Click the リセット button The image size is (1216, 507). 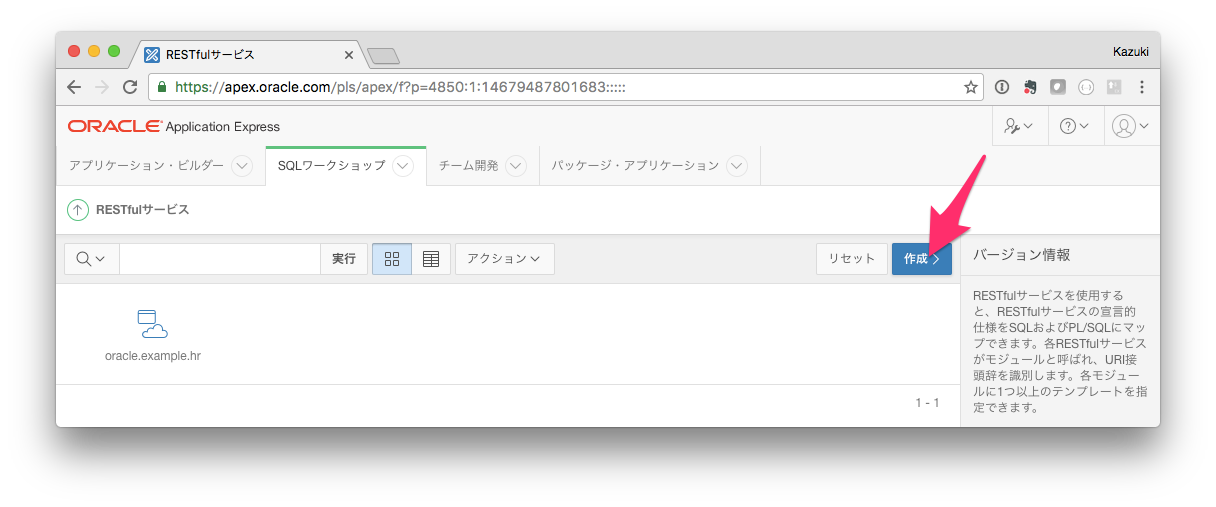[851, 259]
